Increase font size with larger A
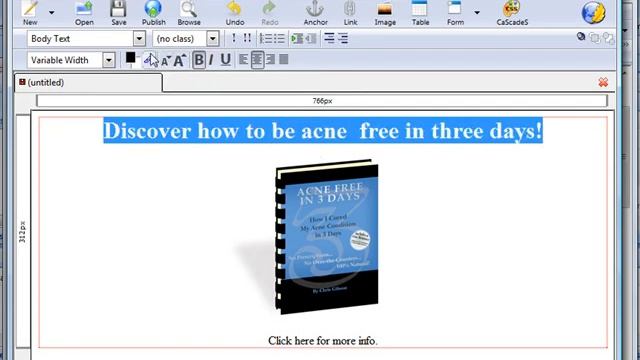The width and height of the screenshot is (640, 360). 180,60
